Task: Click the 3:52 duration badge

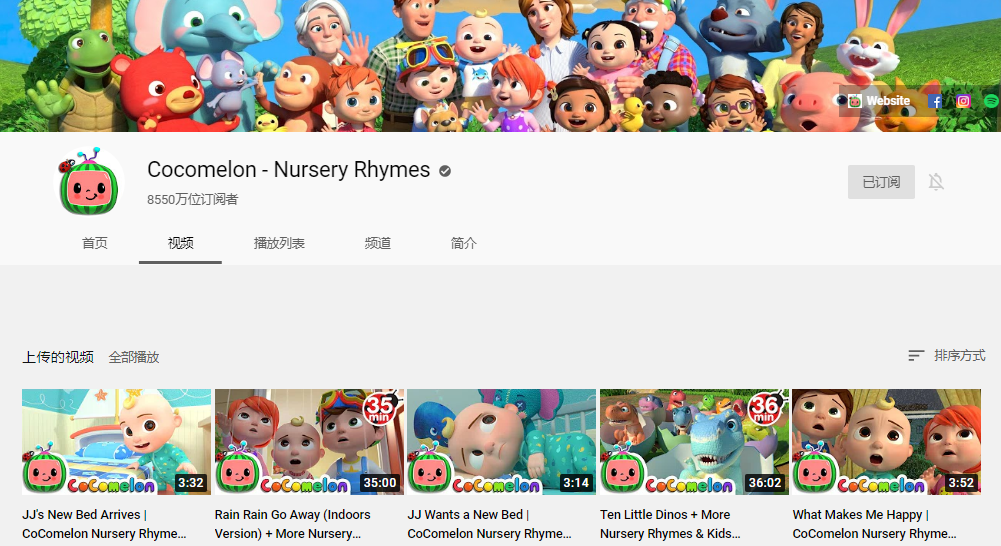Action: (x=961, y=483)
